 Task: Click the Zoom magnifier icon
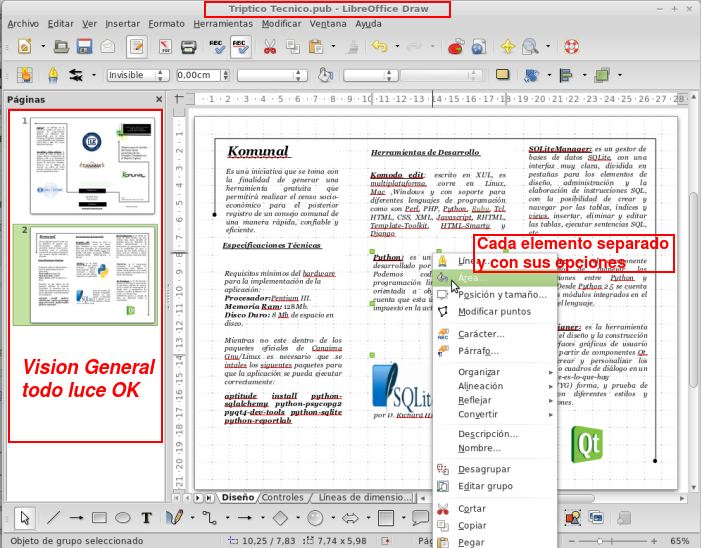531,46
